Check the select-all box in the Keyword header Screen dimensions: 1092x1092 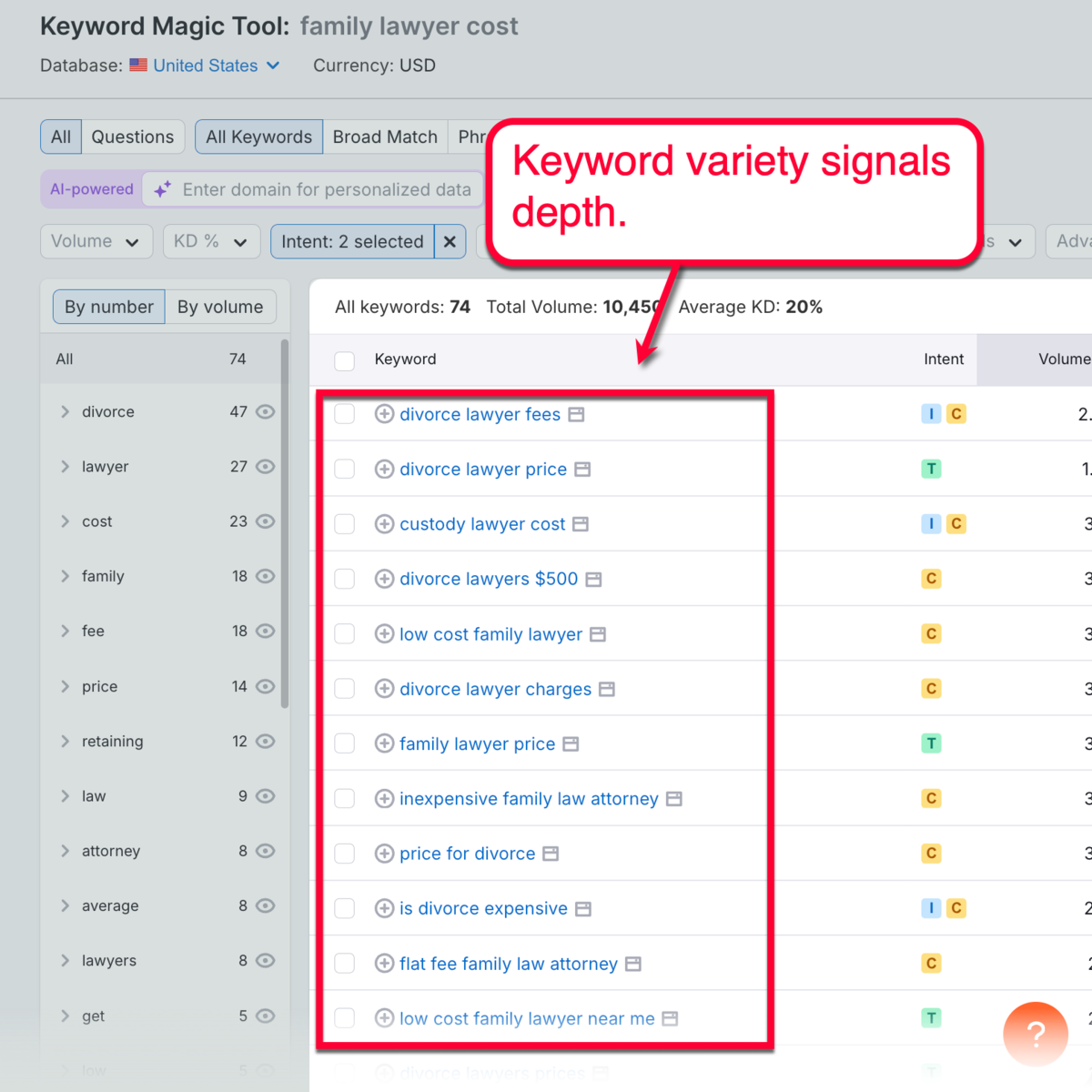pyautogui.click(x=344, y=359)
